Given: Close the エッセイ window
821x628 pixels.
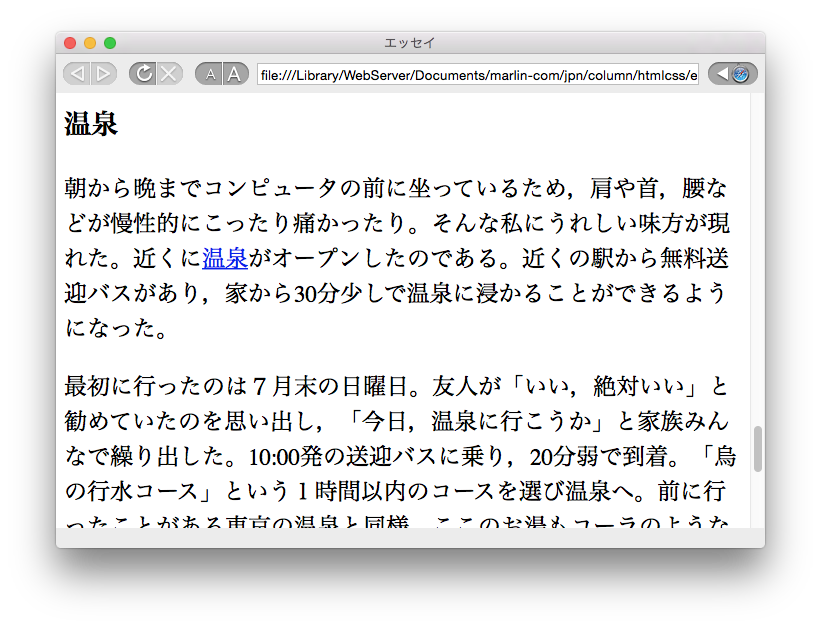Looking at the screenshot, I should [70, 43].
